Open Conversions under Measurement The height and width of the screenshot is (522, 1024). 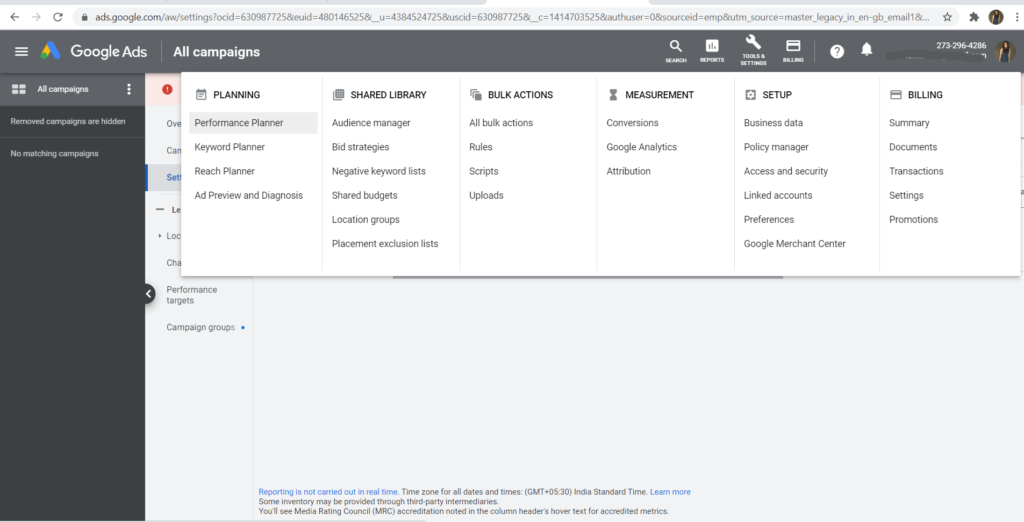point(632,123)
